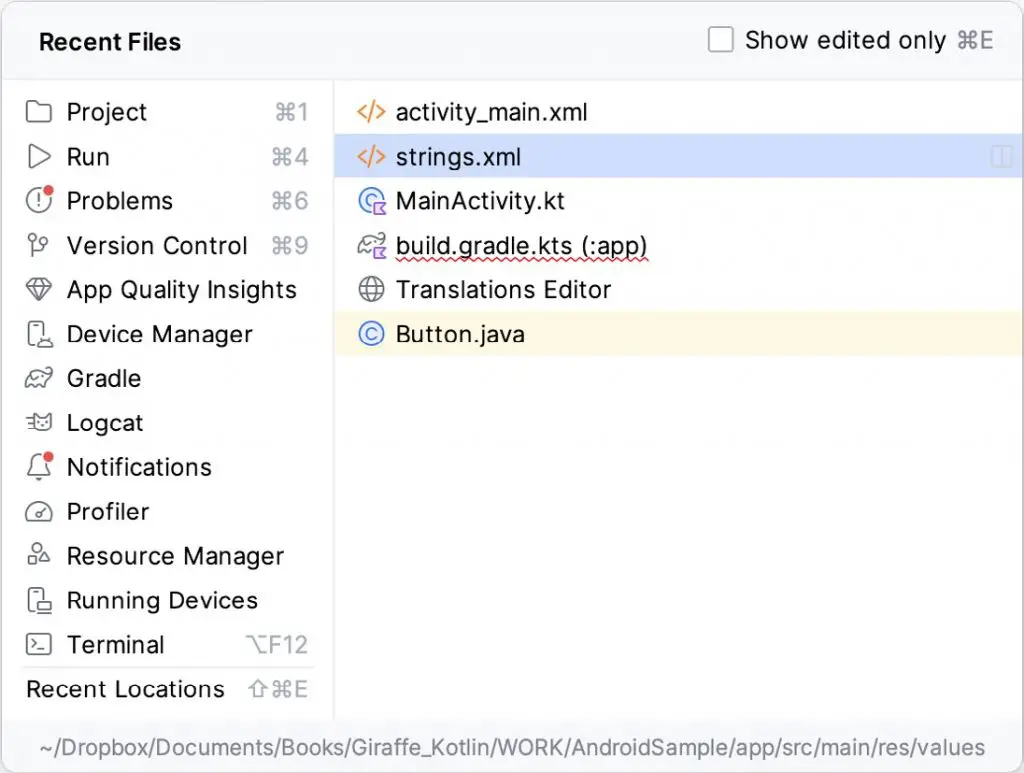
Task: Click the Gradle elephant icon
Action: pos(38,378)
